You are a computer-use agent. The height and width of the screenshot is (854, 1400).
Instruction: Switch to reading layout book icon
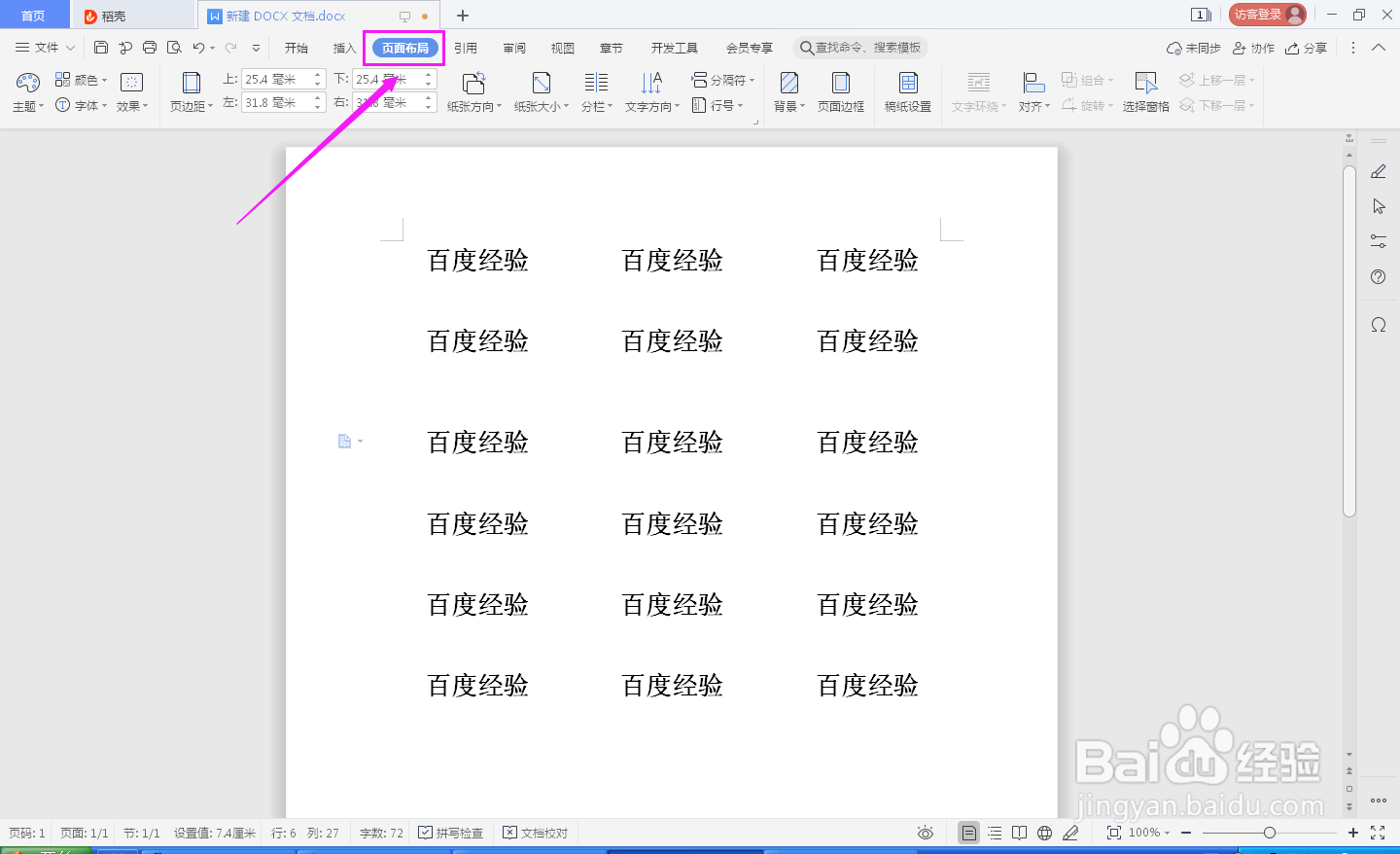click(x=1019, y=833)
